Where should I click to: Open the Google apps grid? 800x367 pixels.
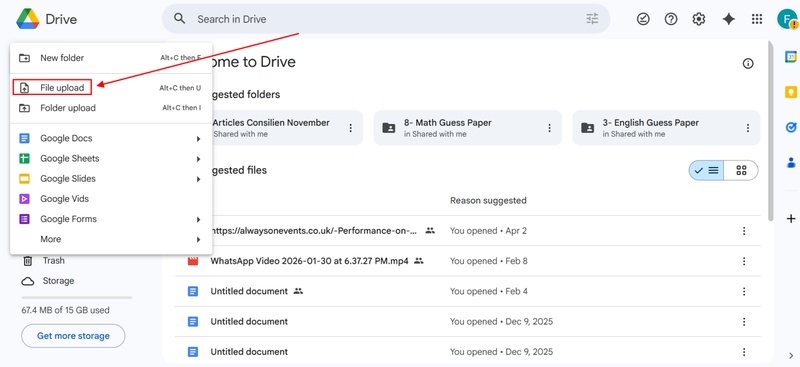click(757, 19)
